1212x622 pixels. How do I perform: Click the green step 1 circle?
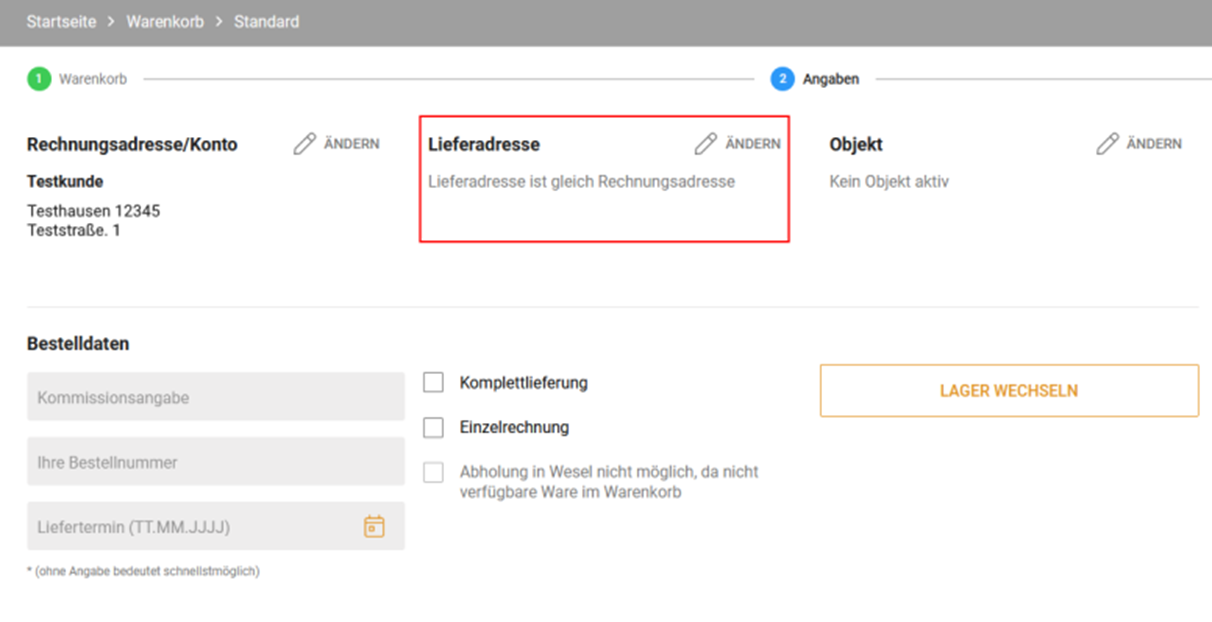[39, 79]
